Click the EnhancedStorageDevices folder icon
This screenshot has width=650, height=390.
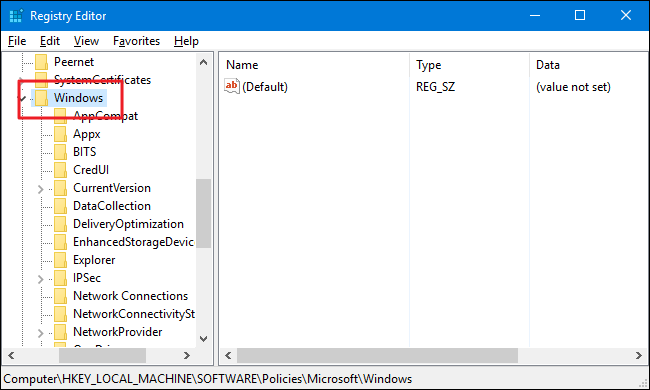[x=61, y=242]
